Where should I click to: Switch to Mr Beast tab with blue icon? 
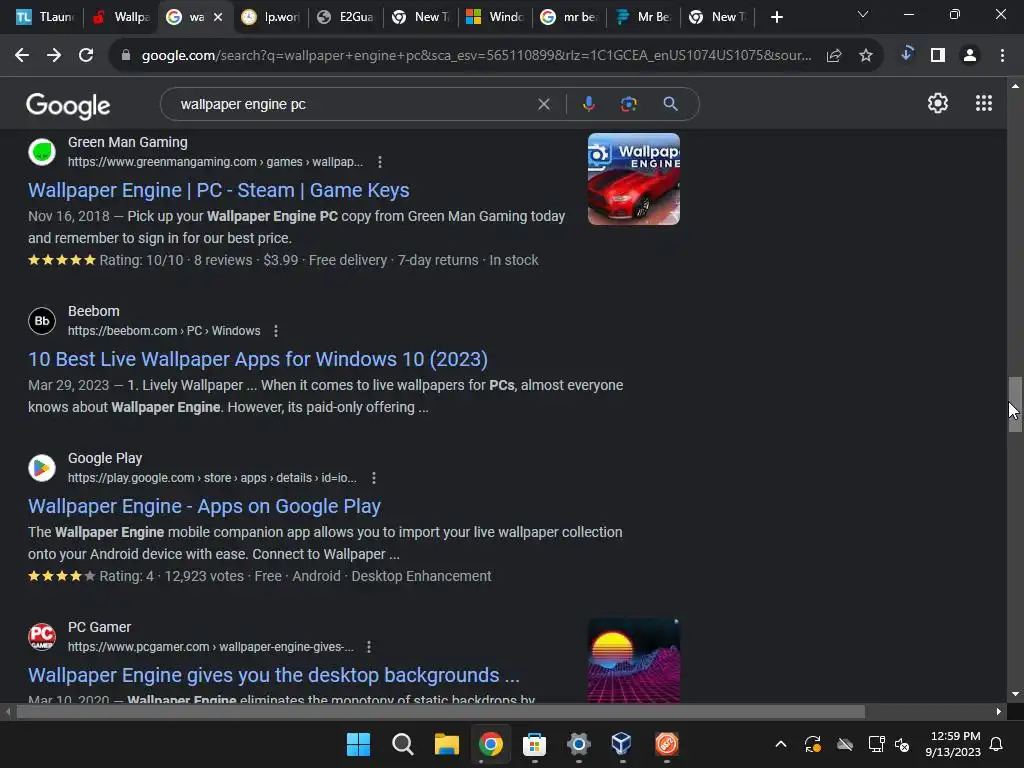(645, 17)
